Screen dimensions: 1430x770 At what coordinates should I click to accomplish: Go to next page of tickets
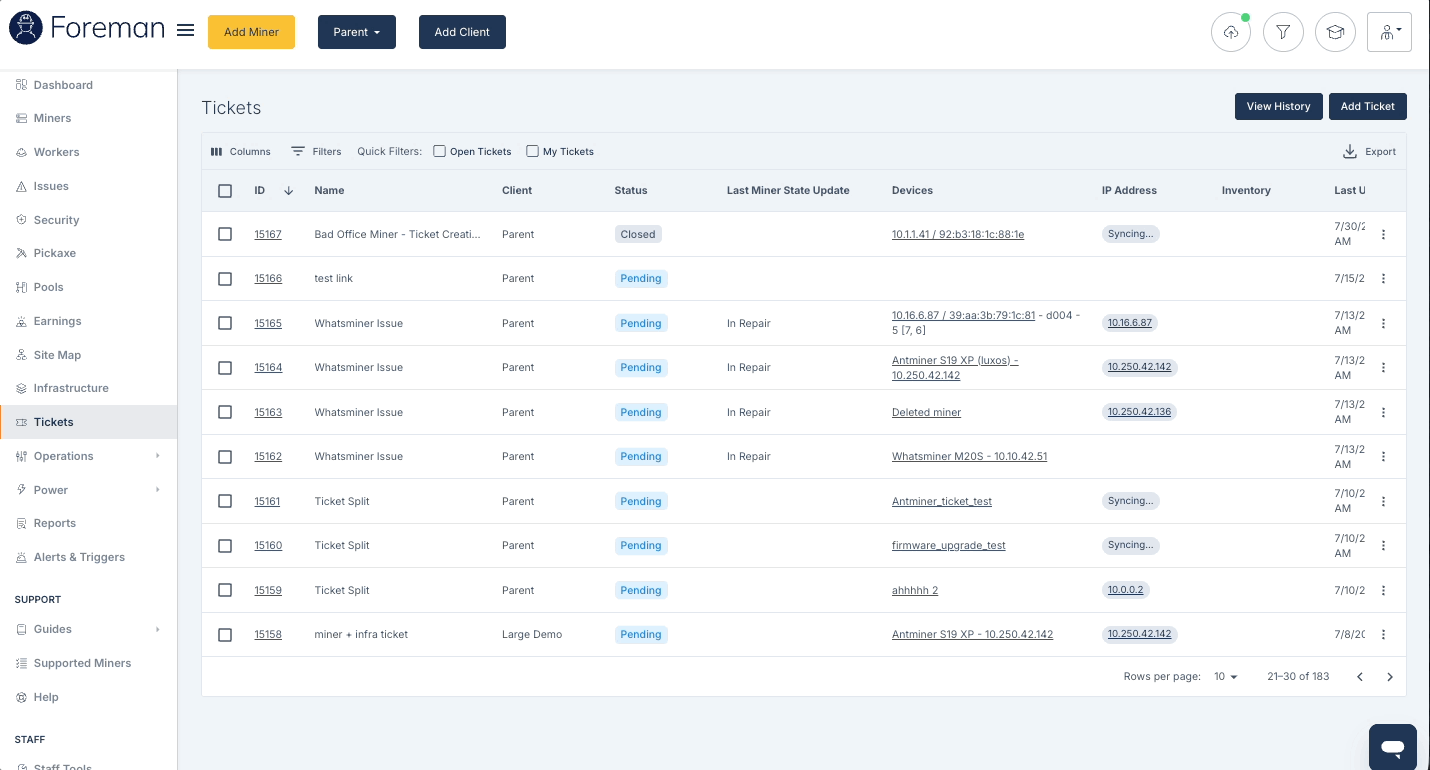pyautogui.click(x=1390, y=677)
